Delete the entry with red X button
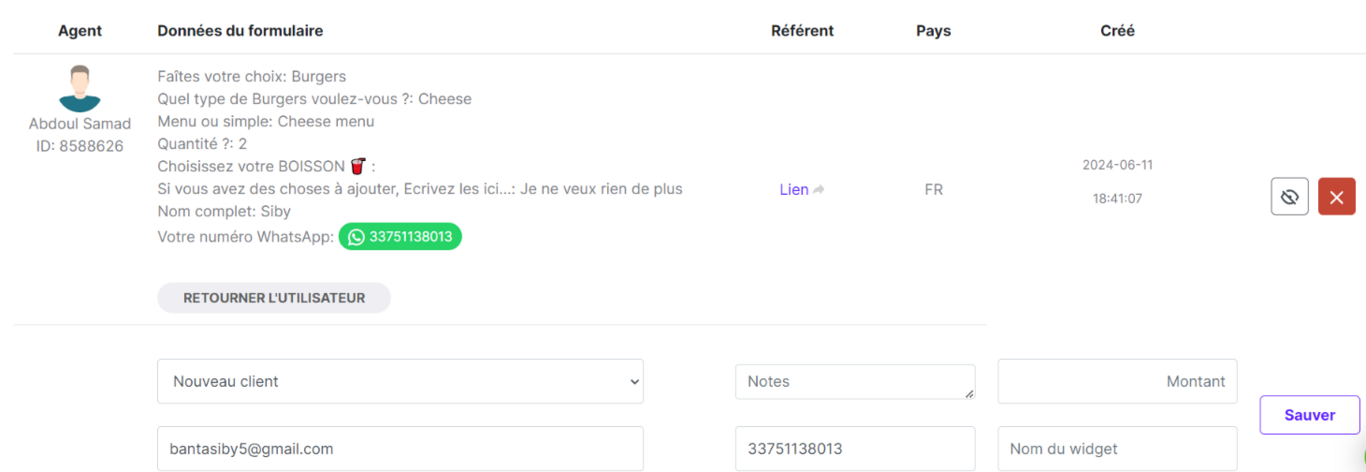Screen dimensions: 1366x472 1336,197
